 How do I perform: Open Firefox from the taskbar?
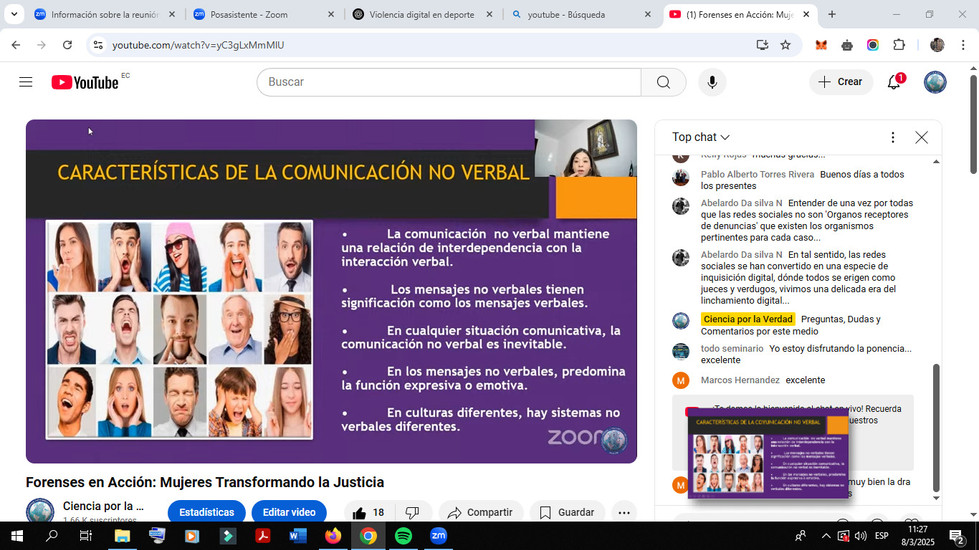click(333, 536)
